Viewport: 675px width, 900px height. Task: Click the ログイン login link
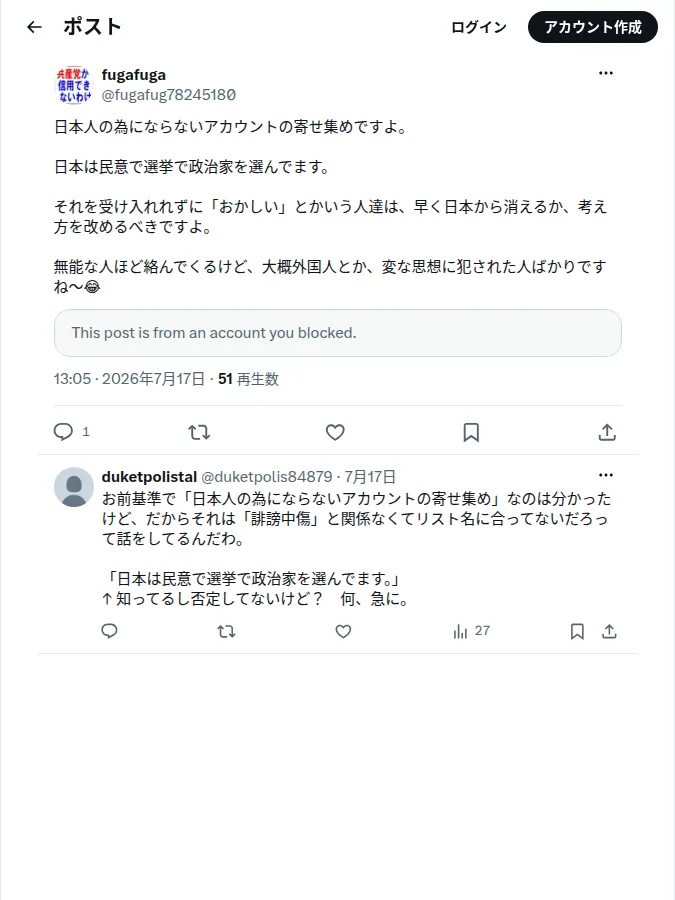[x=479, y=27]
